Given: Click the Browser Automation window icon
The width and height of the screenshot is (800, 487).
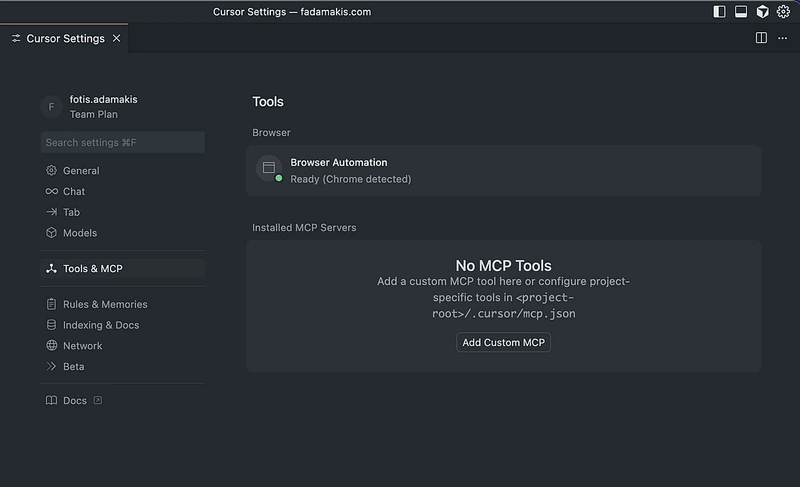Looking at the screenshot, I should [x=269, y=168].
